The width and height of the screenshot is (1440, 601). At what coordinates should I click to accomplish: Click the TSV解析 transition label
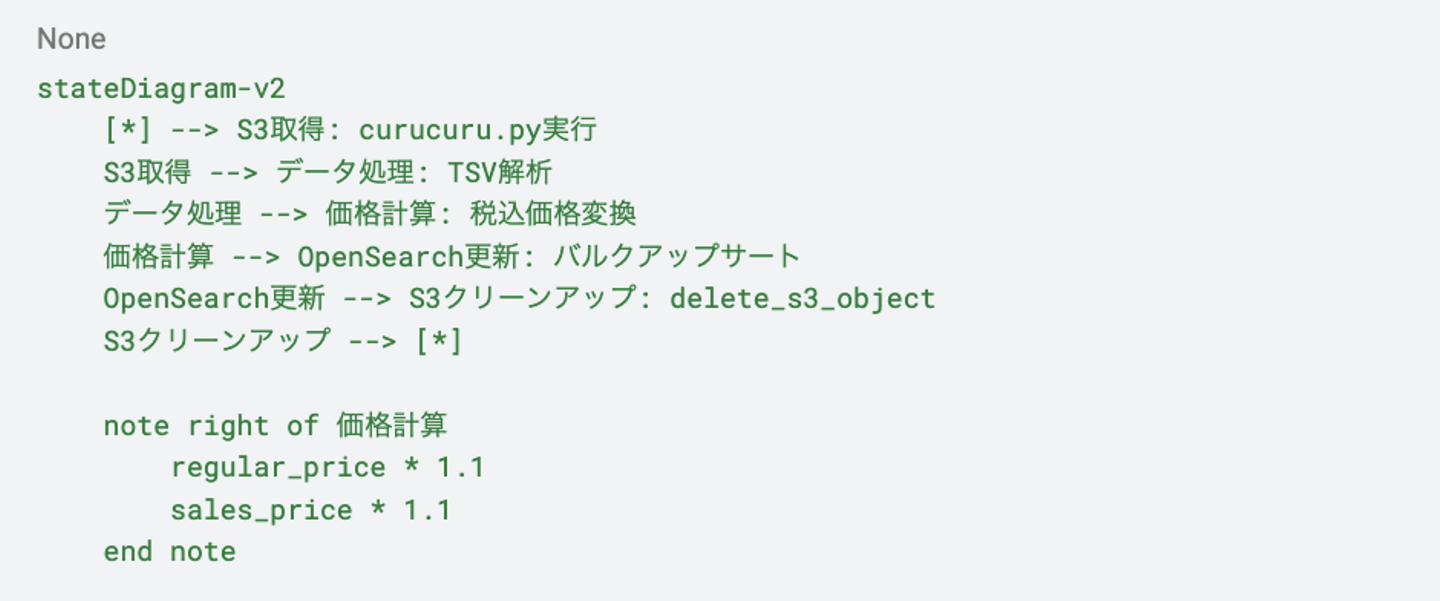pyautogui.click(x=498, y=173)
